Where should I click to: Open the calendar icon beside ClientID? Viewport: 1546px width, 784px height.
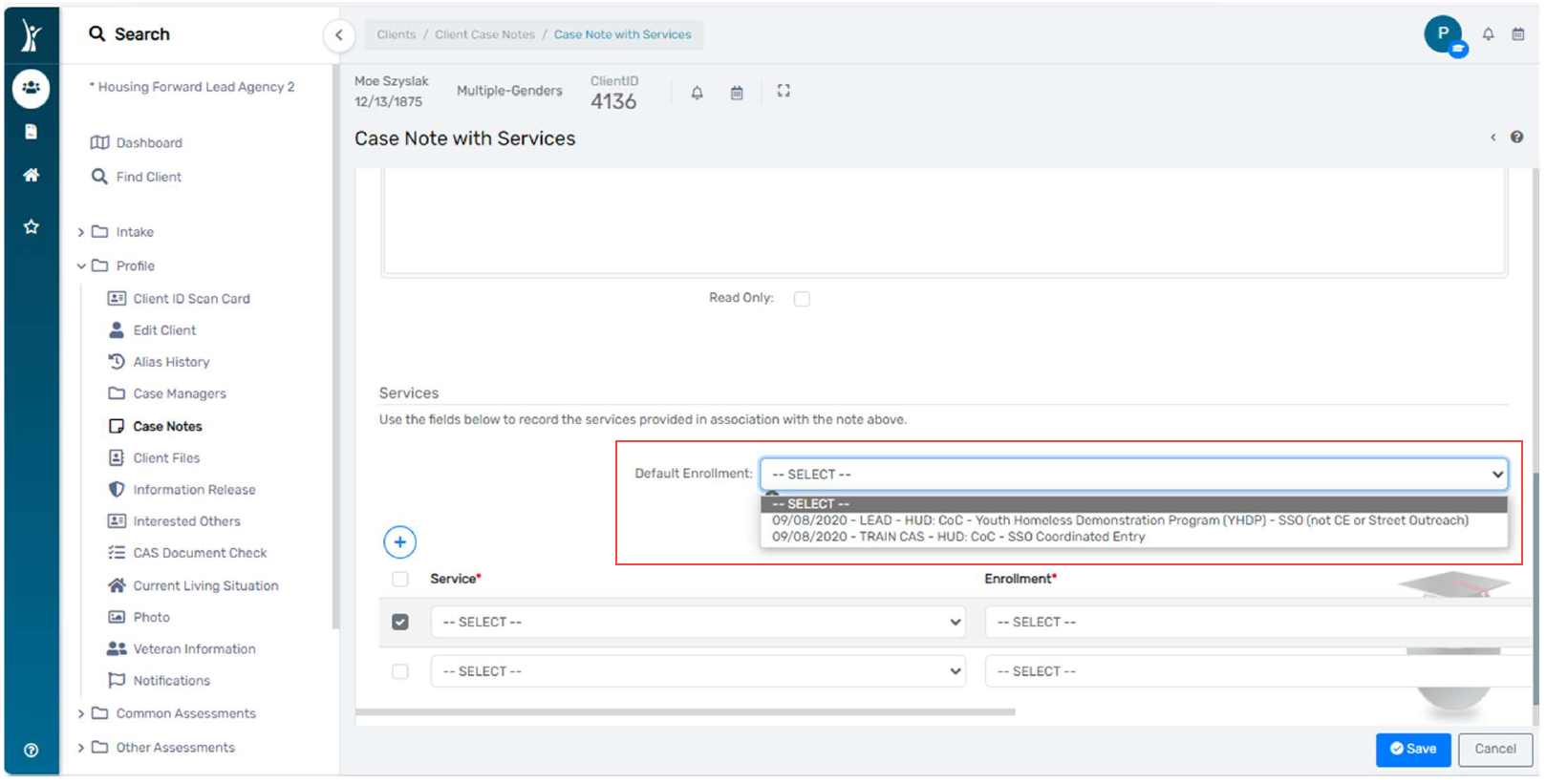[x=737, y=93]
